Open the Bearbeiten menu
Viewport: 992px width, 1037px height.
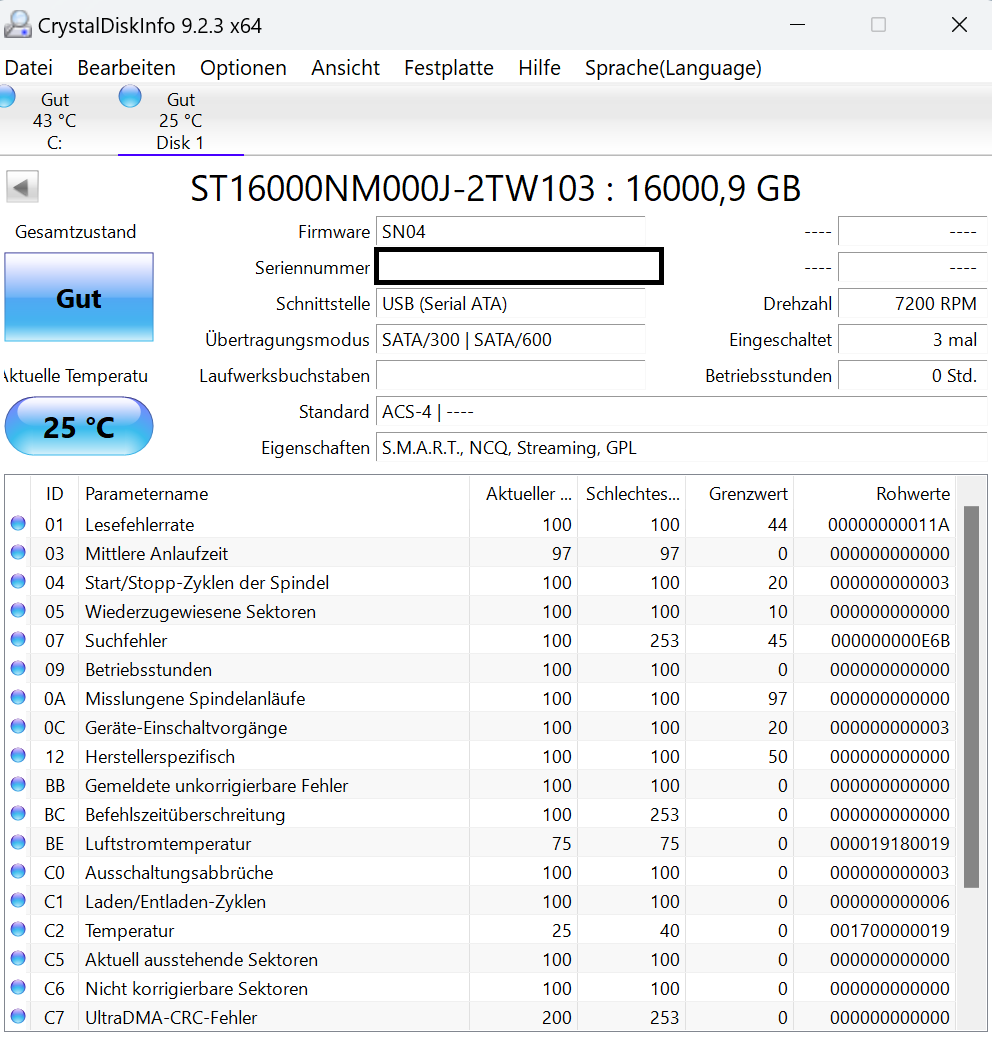click(x=126, y=68)
